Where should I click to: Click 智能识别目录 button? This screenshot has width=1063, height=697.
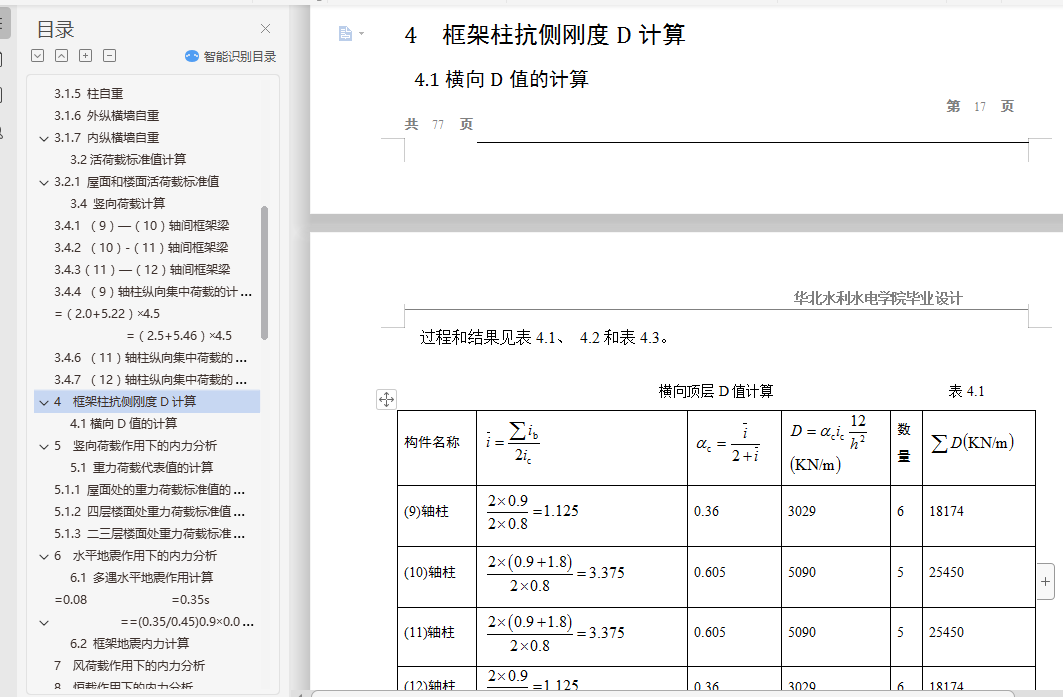(x=230, y=56)
